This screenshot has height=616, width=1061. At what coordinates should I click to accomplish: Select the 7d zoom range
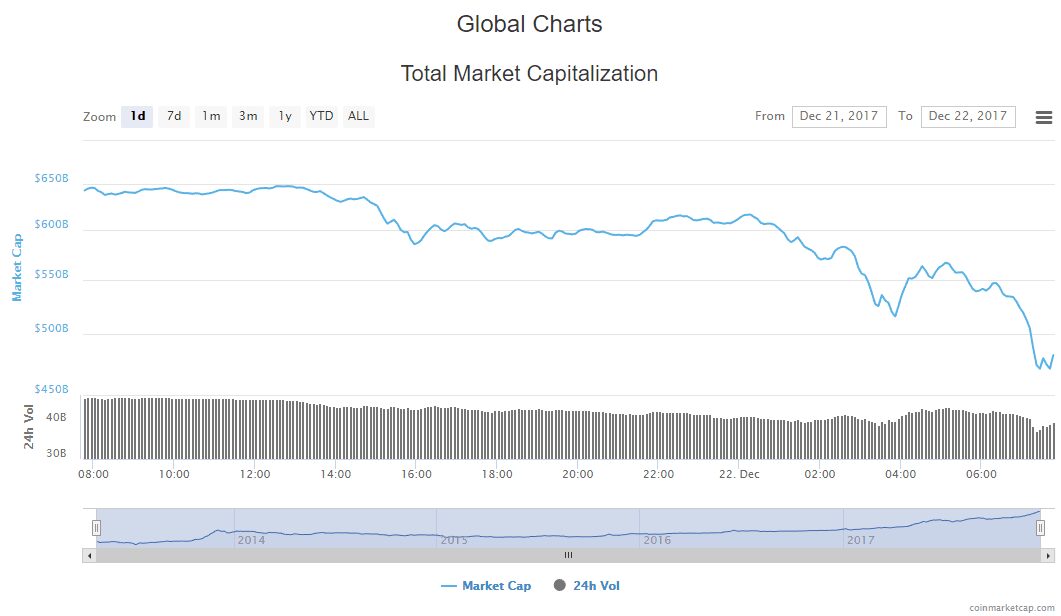[174, 116]
